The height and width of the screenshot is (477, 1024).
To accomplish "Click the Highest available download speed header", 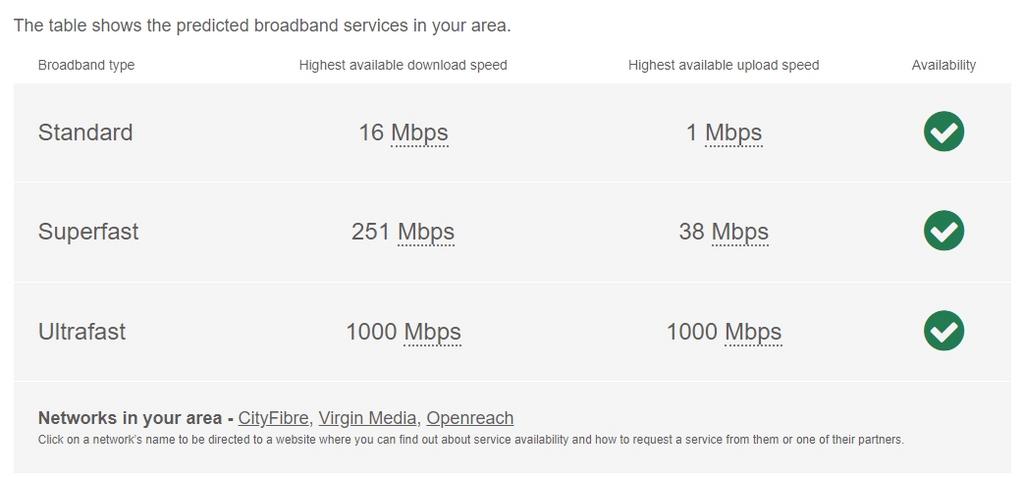I will 403,65.
